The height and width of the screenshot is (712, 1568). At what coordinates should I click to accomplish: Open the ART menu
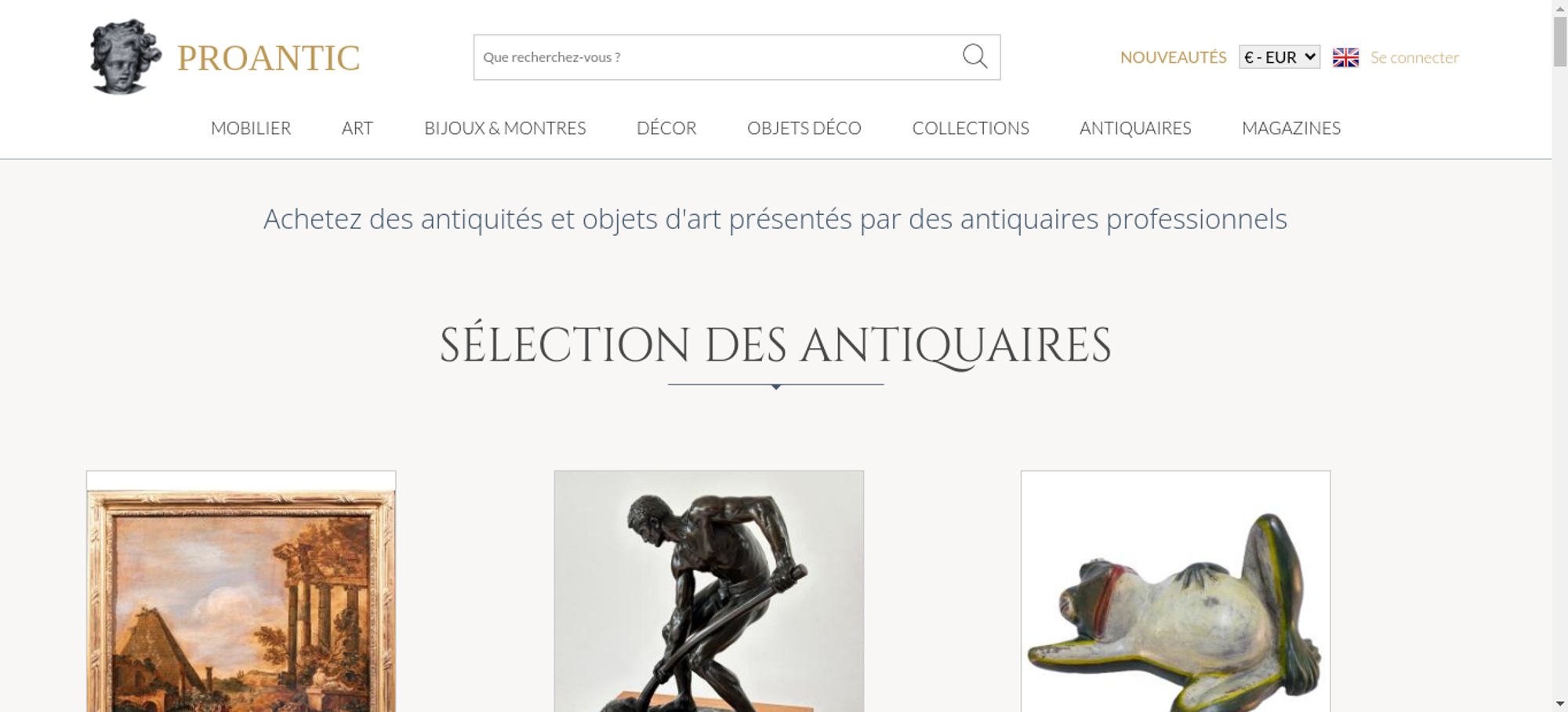tap(358, 128)
